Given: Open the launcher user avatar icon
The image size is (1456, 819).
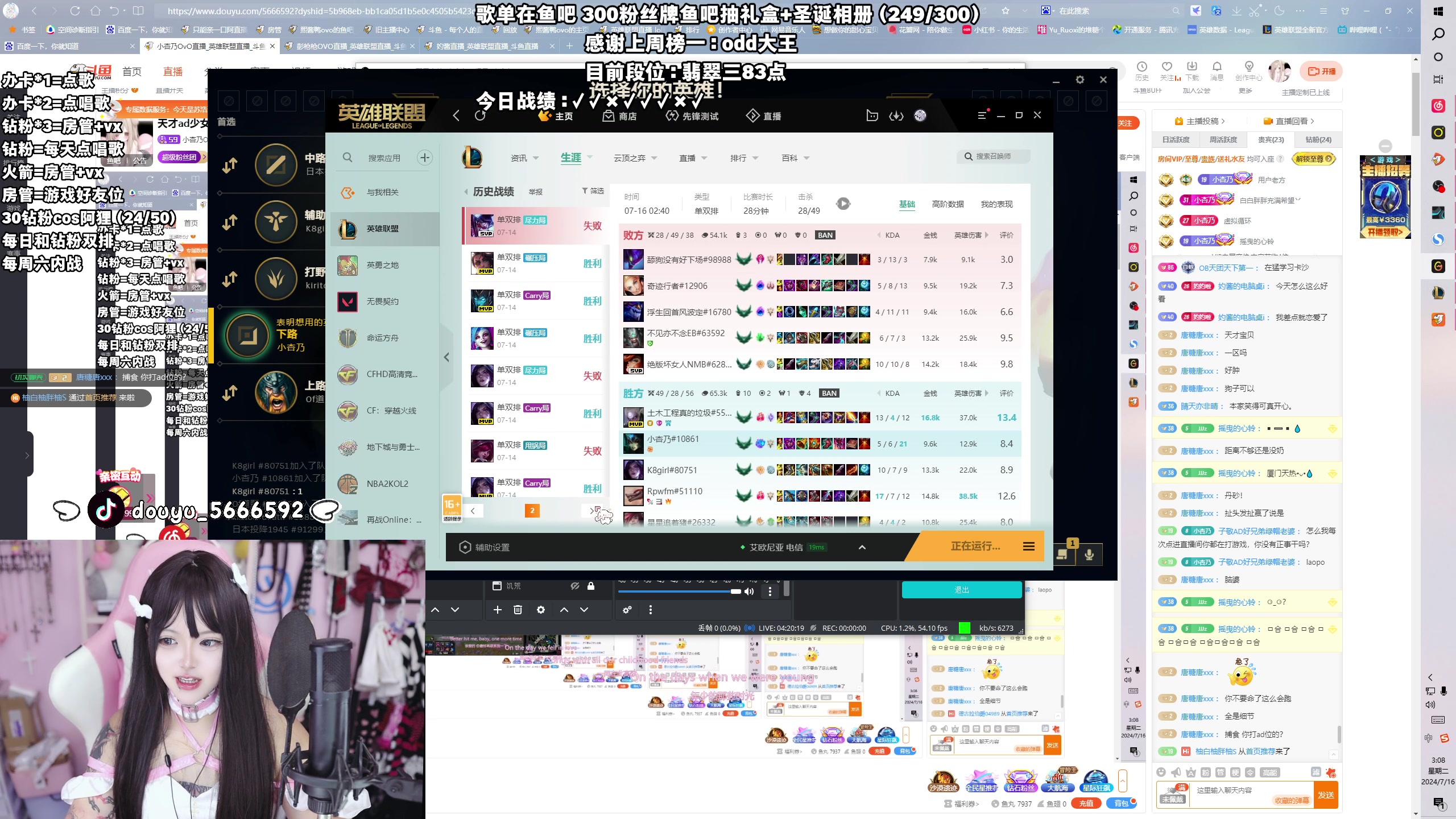Looking at the screenshot, I should coord(920,115).
